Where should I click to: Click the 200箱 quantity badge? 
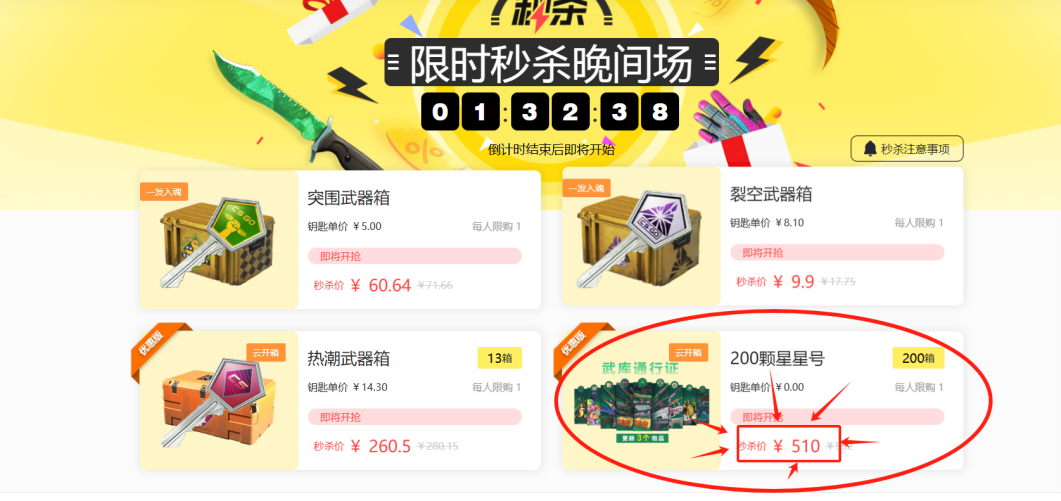(918, 358)
